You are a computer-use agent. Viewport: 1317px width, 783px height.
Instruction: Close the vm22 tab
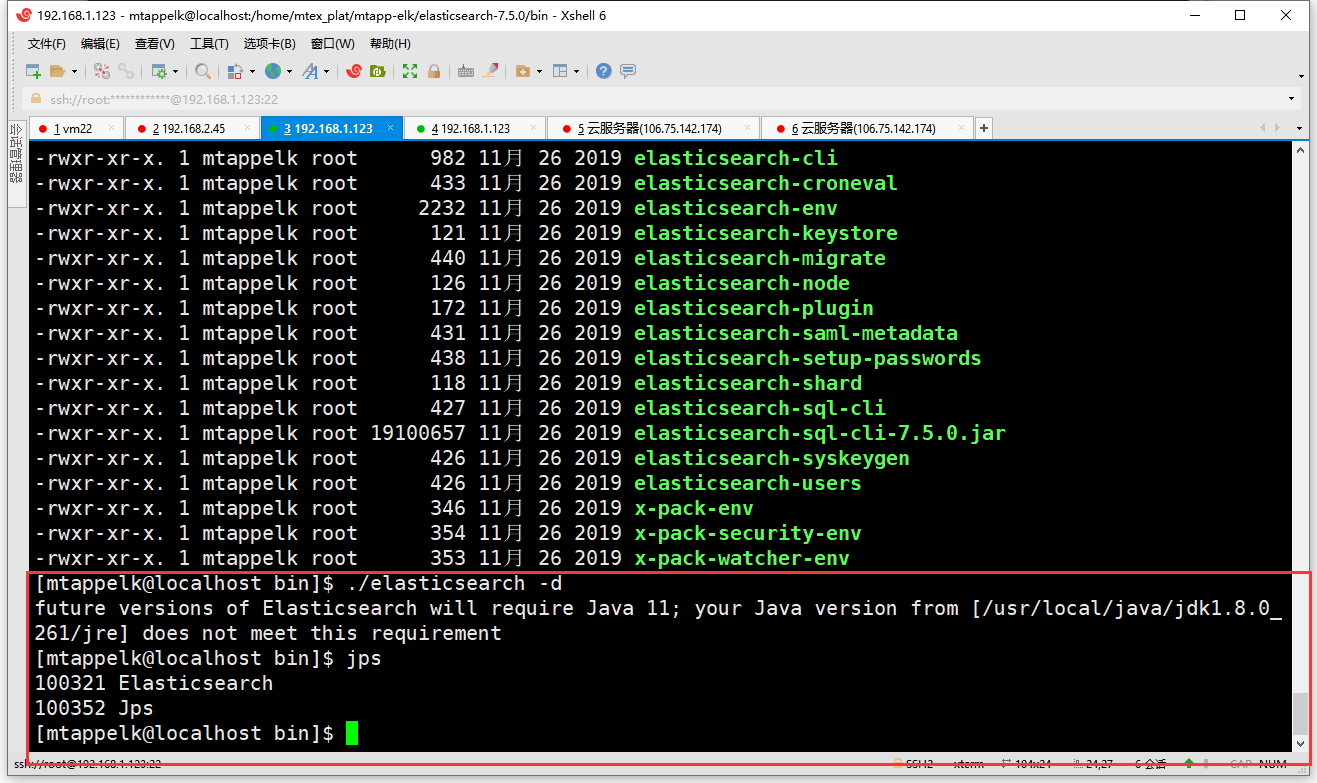click(111, 128)
